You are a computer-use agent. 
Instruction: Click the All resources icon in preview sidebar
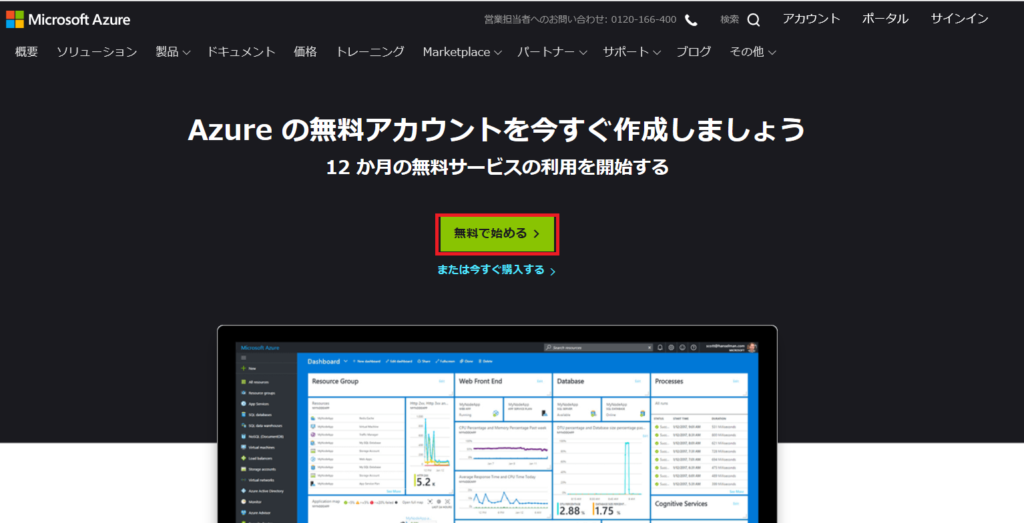244,382
